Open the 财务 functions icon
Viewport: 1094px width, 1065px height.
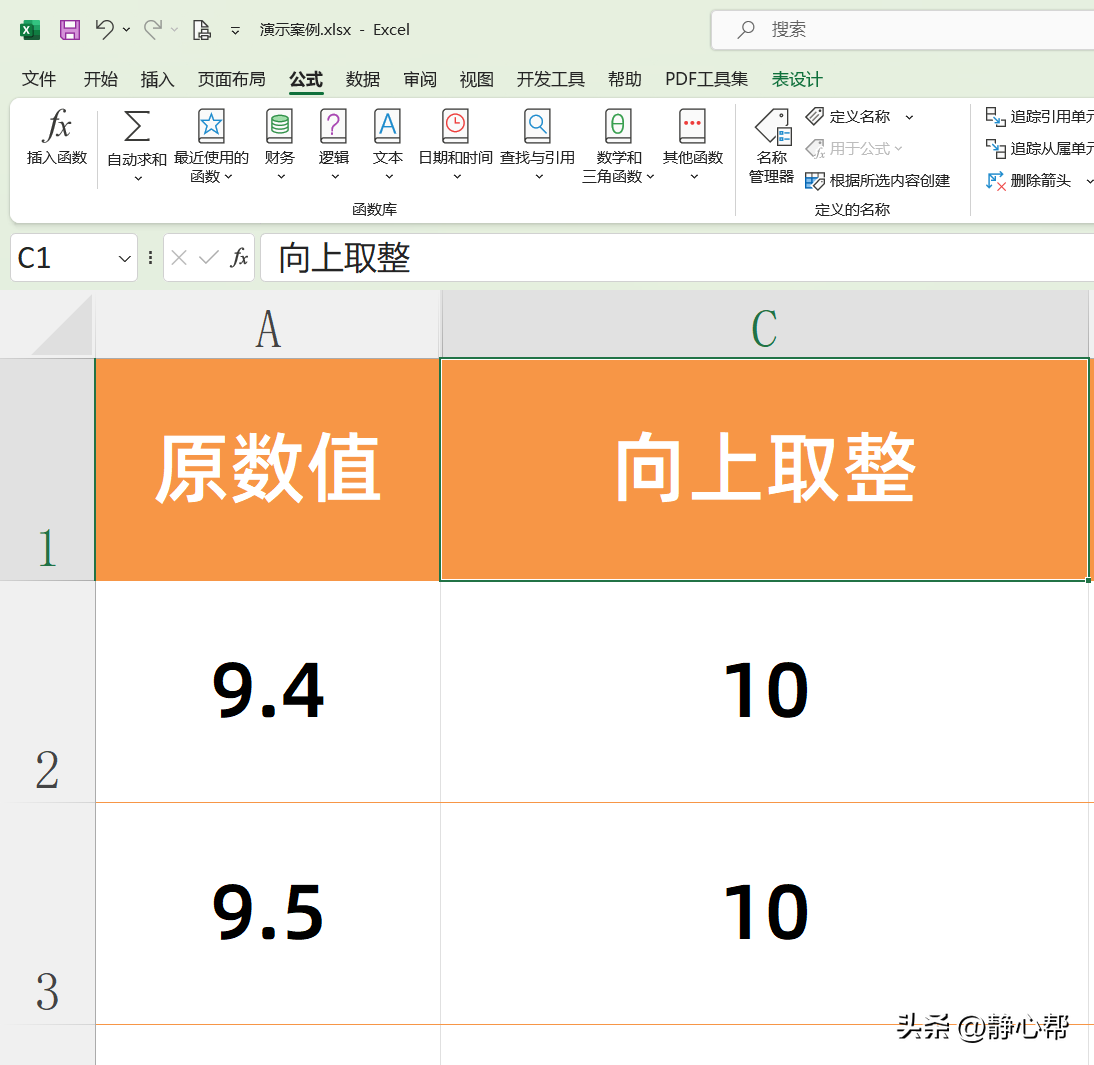point(280,126)
